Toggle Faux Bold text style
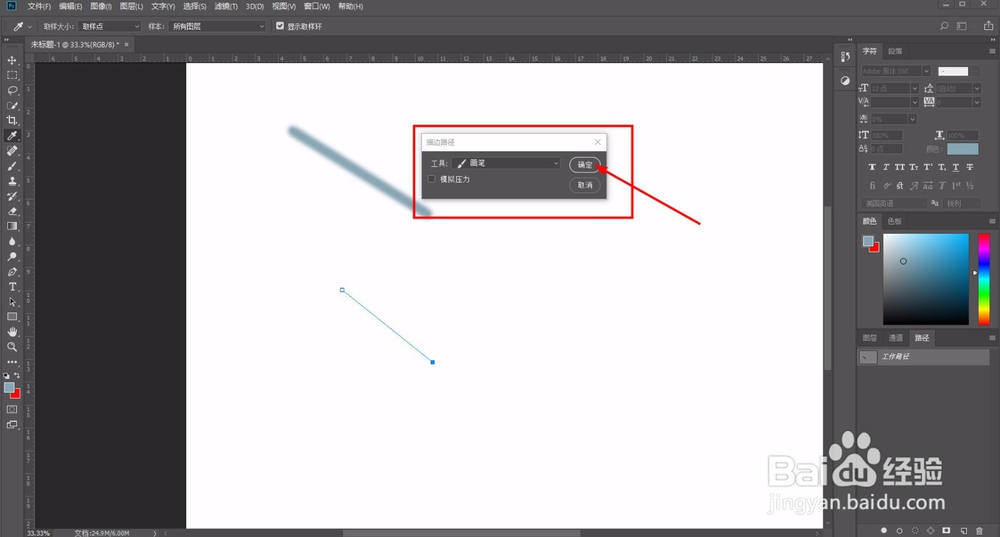Screen dimensions: 1000x537 tap(872, 167)
